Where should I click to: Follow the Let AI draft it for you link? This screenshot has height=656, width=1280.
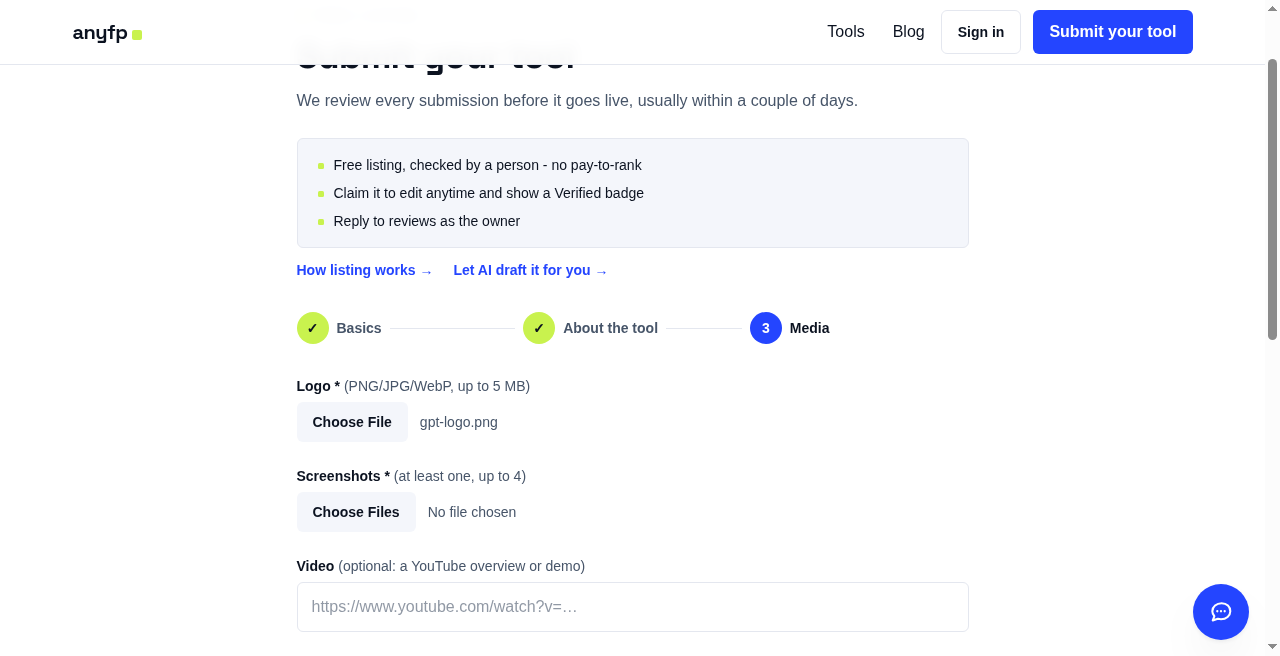[531, 271]
